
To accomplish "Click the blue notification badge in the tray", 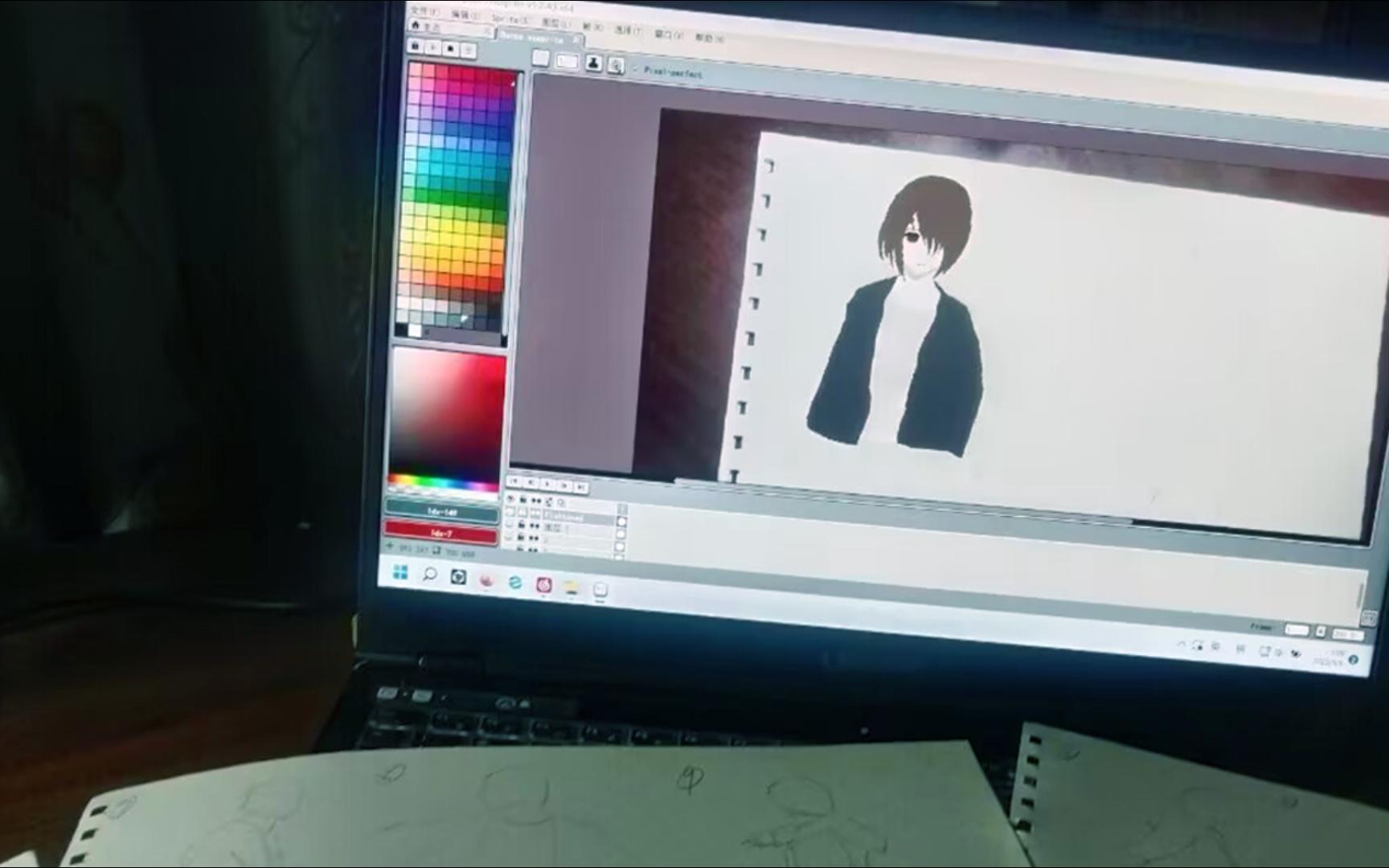I will point(1354,660).
